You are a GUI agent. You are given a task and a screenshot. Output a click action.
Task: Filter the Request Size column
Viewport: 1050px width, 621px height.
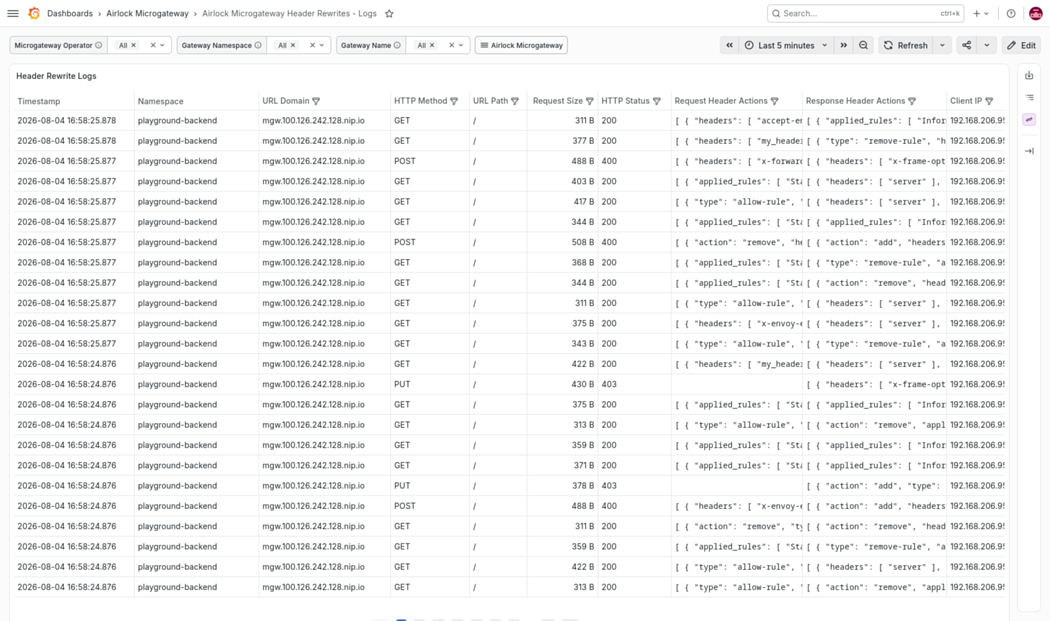click(x=590, y=101)
